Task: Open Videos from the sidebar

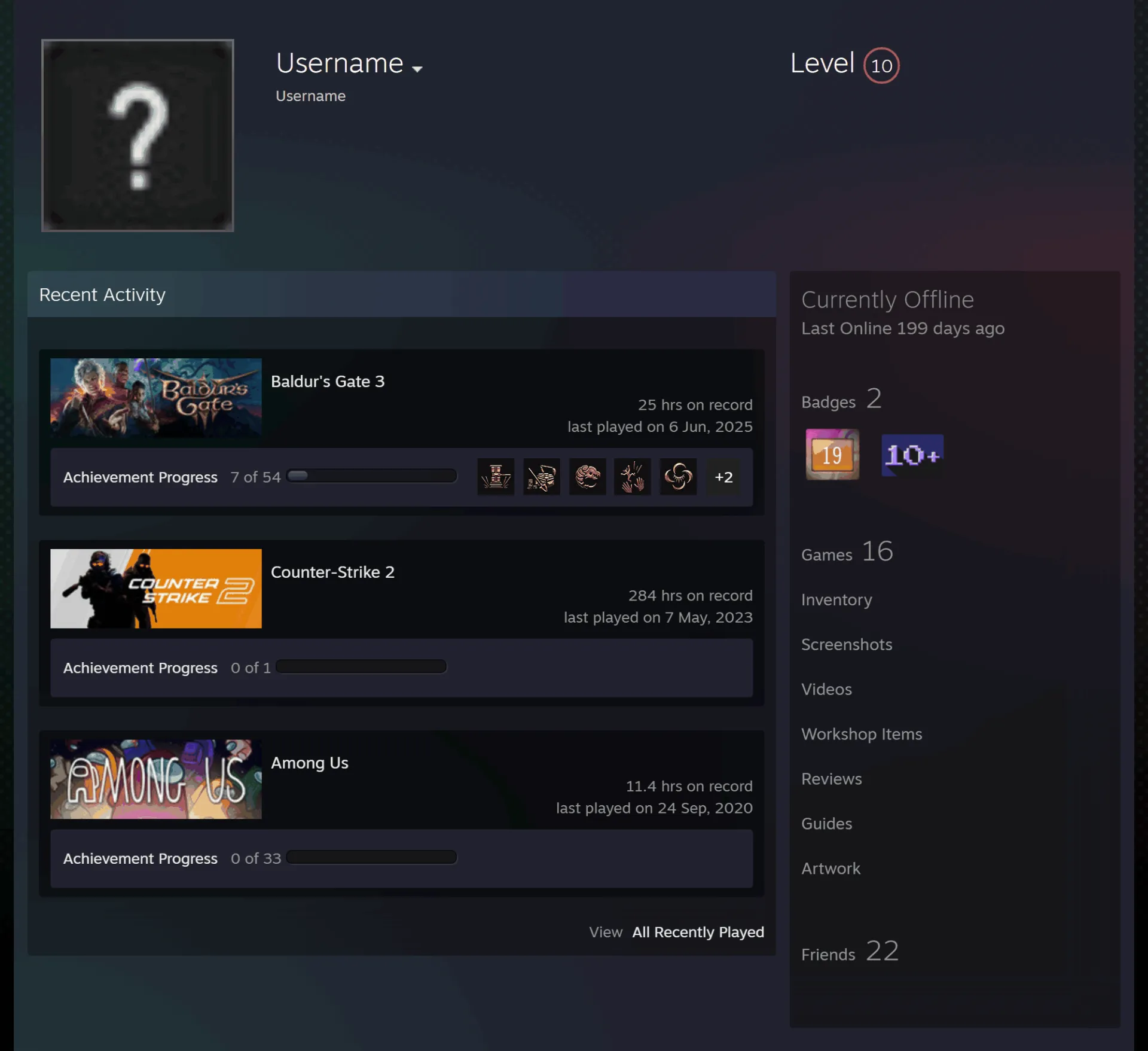Action: tap(826, 689)
